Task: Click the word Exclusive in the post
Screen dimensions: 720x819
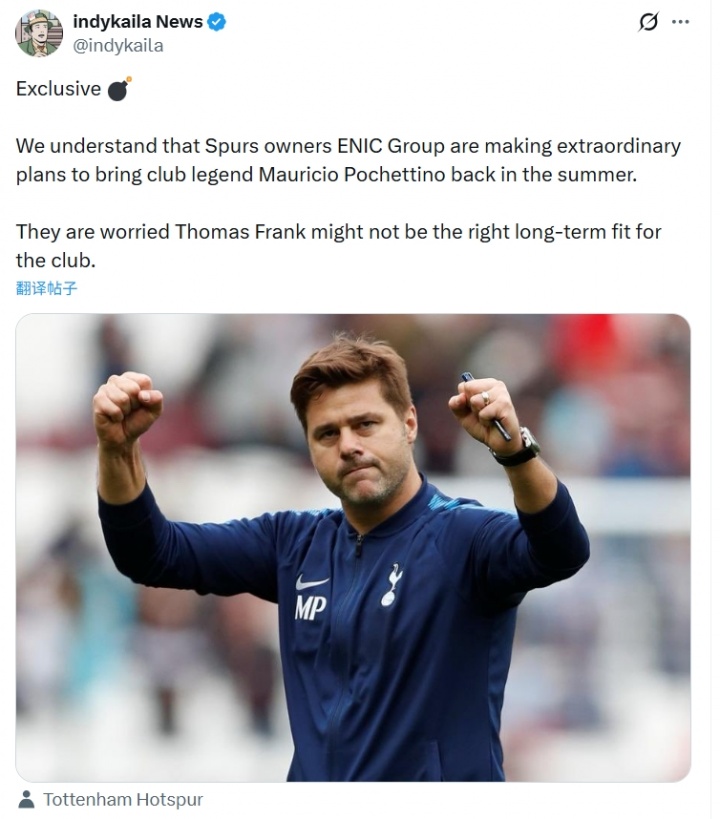Action: point(58,89)
